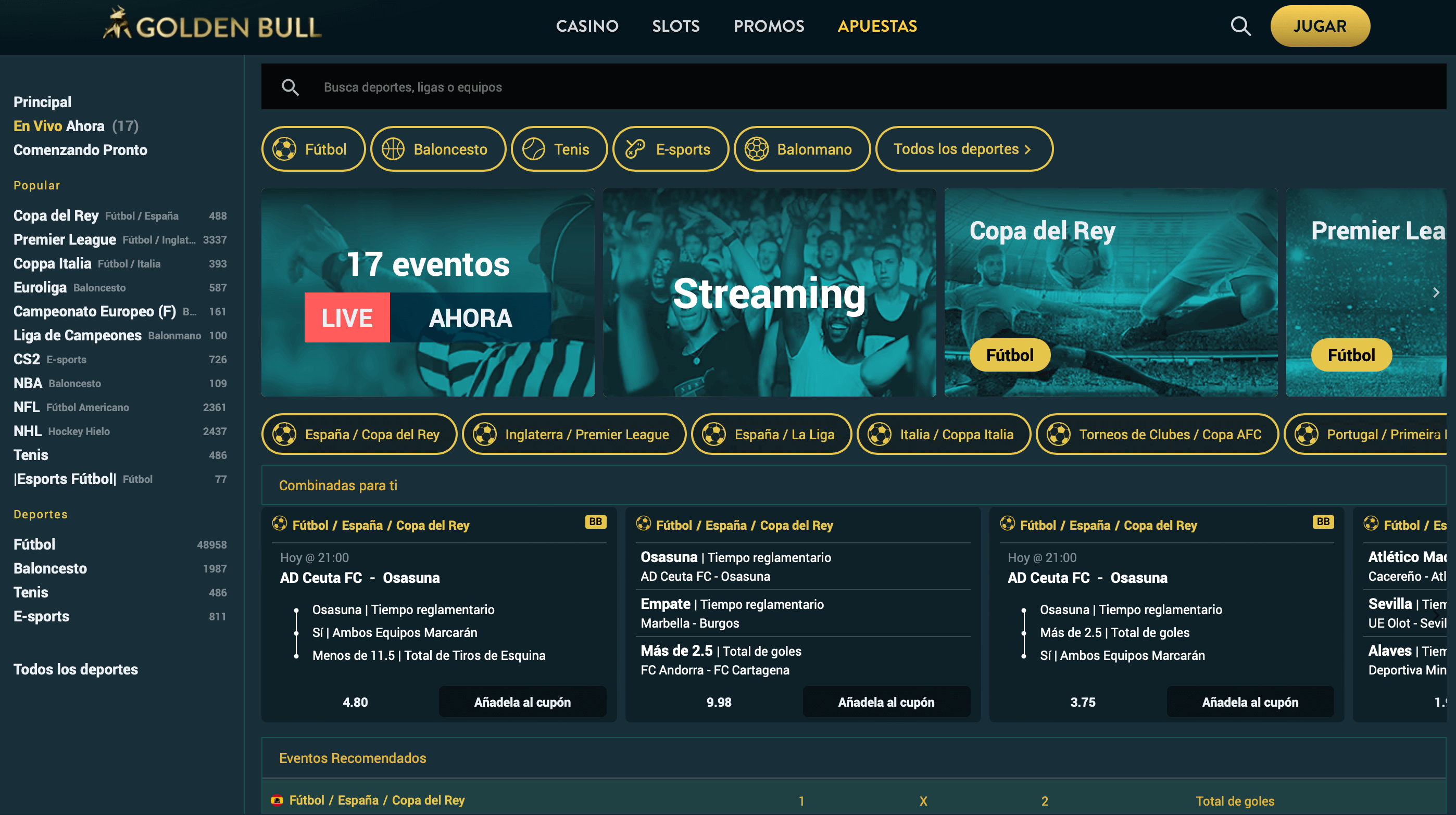
Task: Open the CASINO tab
Action: click(587, 26)
